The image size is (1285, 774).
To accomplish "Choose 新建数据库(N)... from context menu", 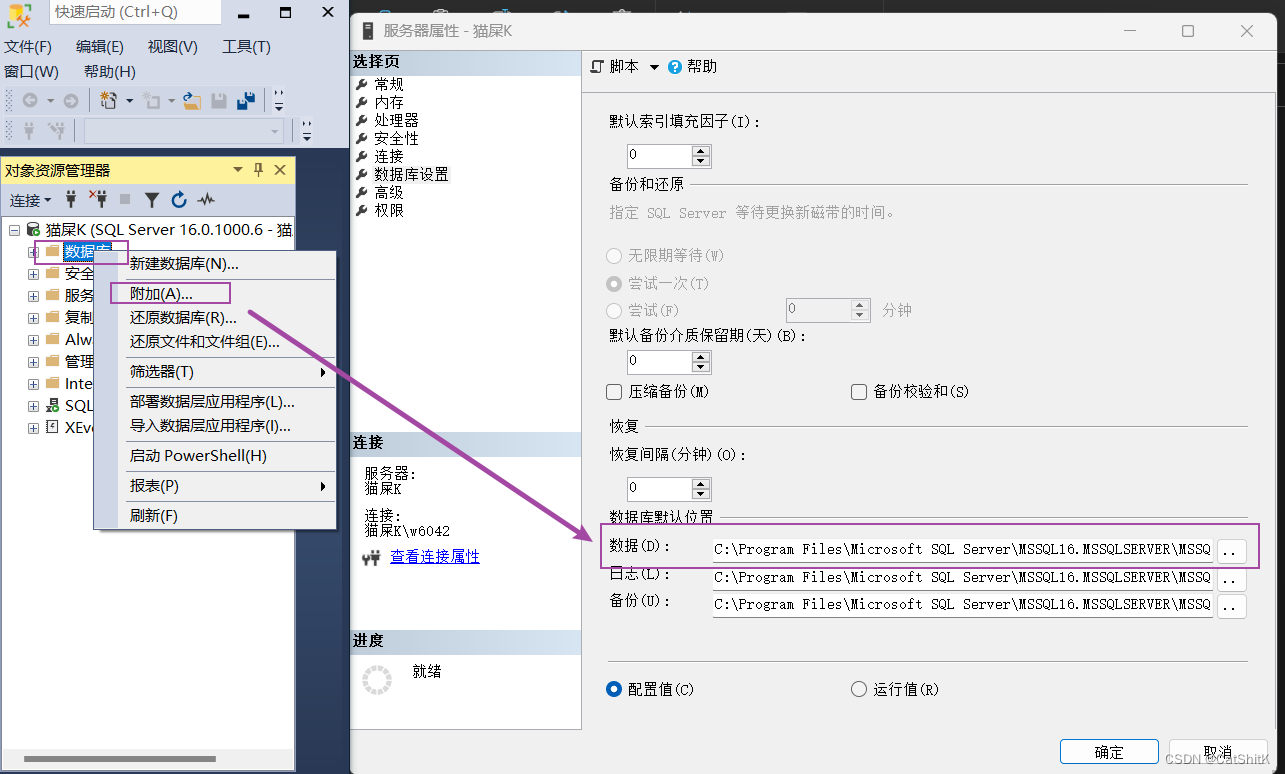I will point(215,264).
